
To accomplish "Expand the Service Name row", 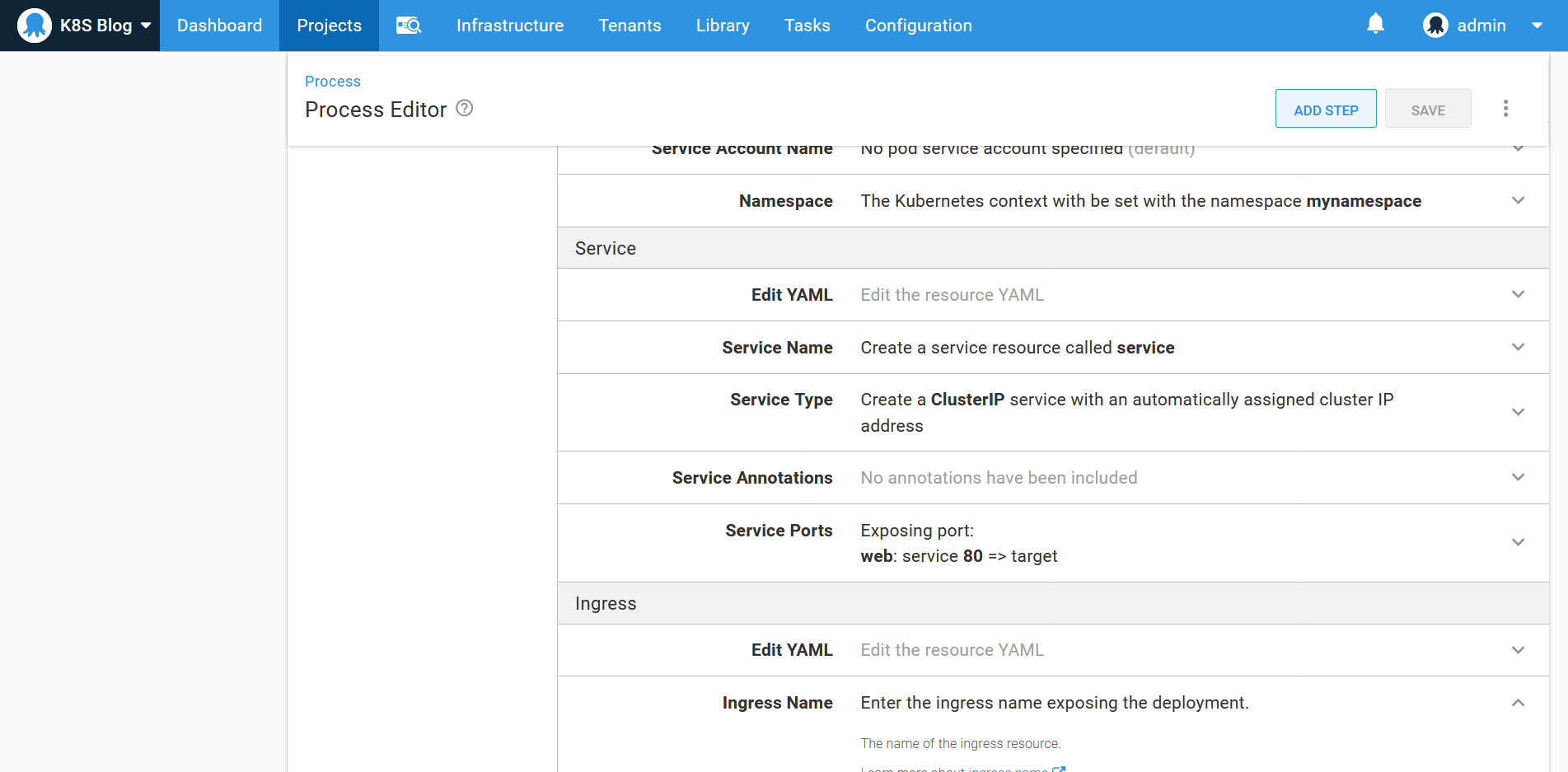I will pyautogui.click(x=1518, y=347).
